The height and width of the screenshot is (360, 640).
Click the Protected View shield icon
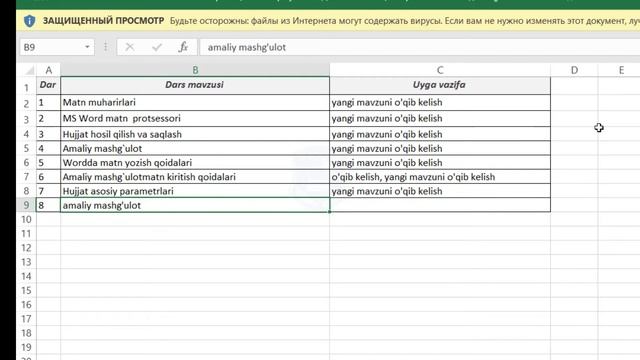tap(29, 21)
